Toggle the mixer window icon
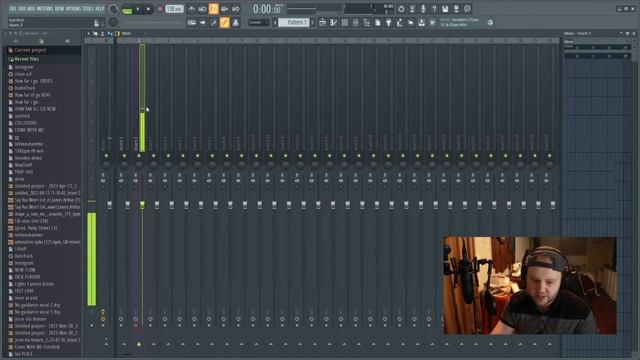The width and height of the screenshot is (640, 360). pos(356,22)
